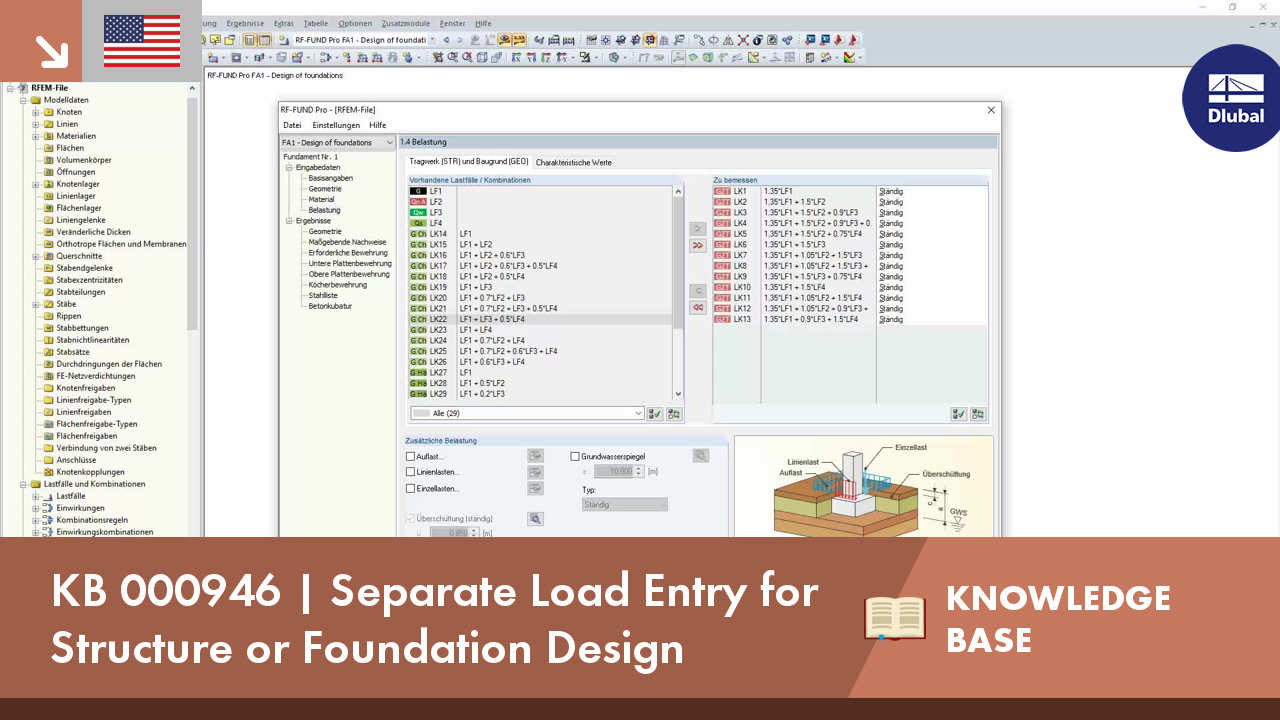Click the transfer-selected arrow between the load lists

(x=697, y=229)
